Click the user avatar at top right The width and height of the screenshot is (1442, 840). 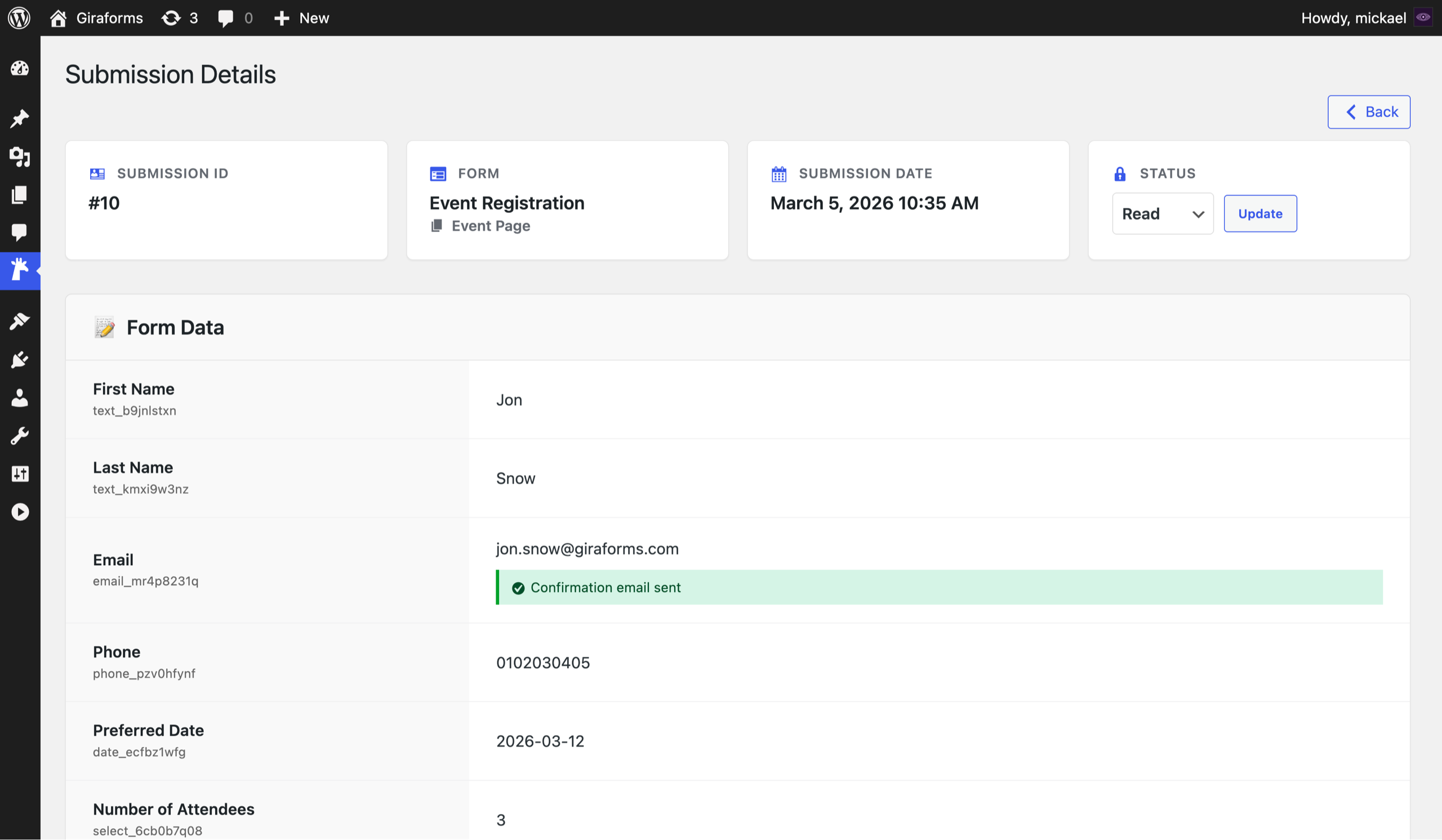coord(1423,17)
